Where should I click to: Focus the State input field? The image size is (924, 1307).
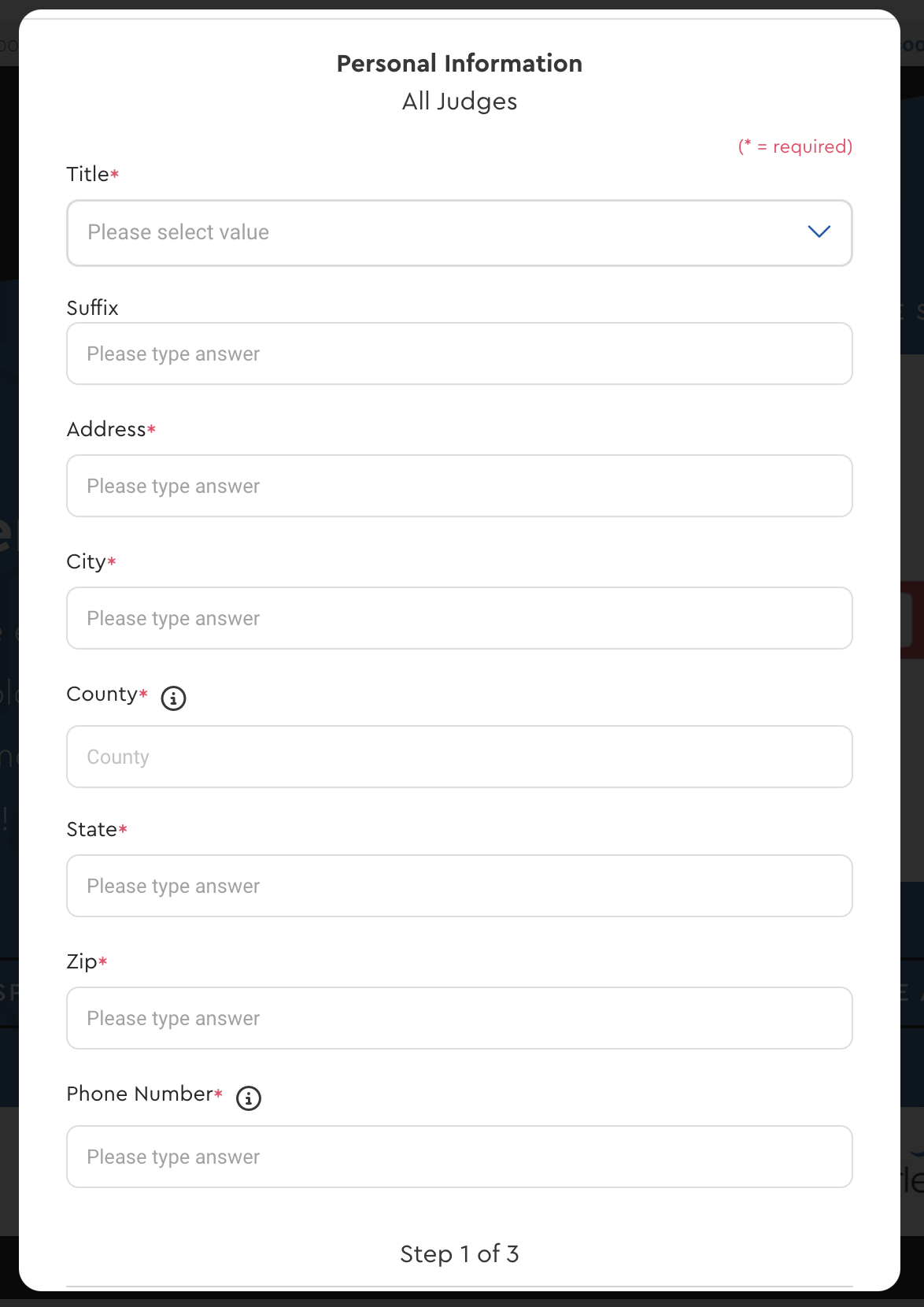coord(460,886)
